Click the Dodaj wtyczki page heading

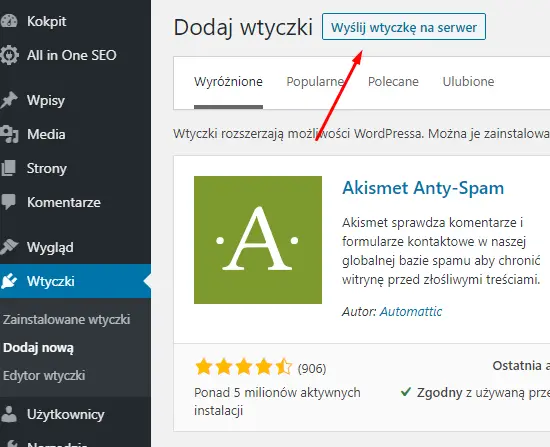click(243, 27)
